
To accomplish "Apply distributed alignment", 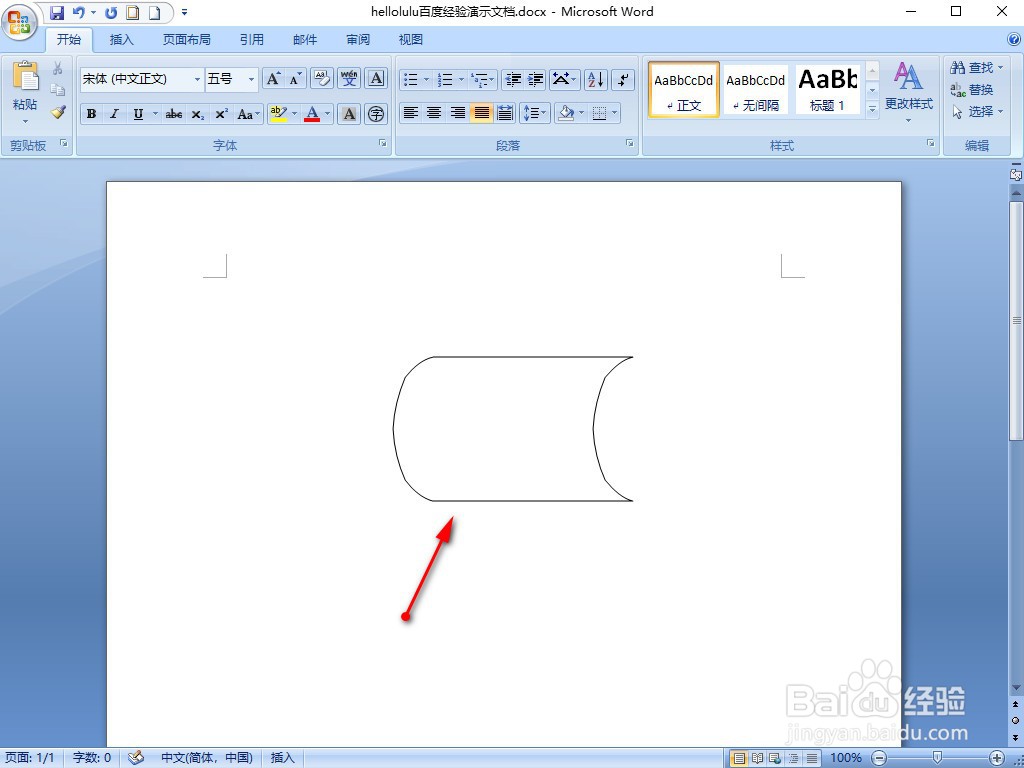I will 505,113.
